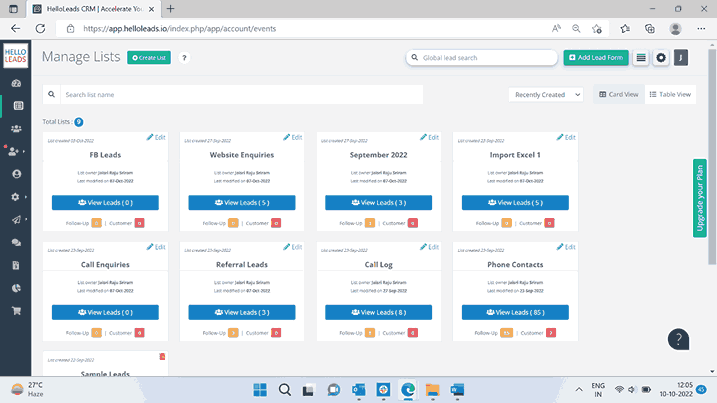
Task: Click the paper-plane campaign icon in the sidebar
Action: 17,220
